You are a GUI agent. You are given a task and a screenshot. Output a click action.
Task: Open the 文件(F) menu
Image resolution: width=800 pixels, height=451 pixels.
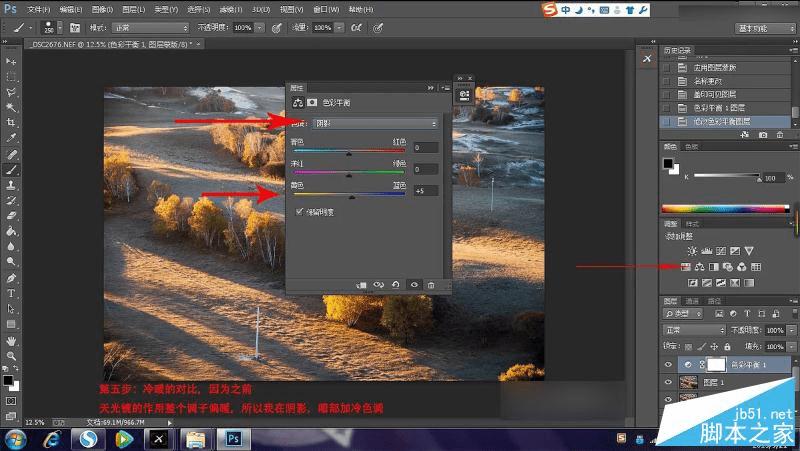pos(38,10)
